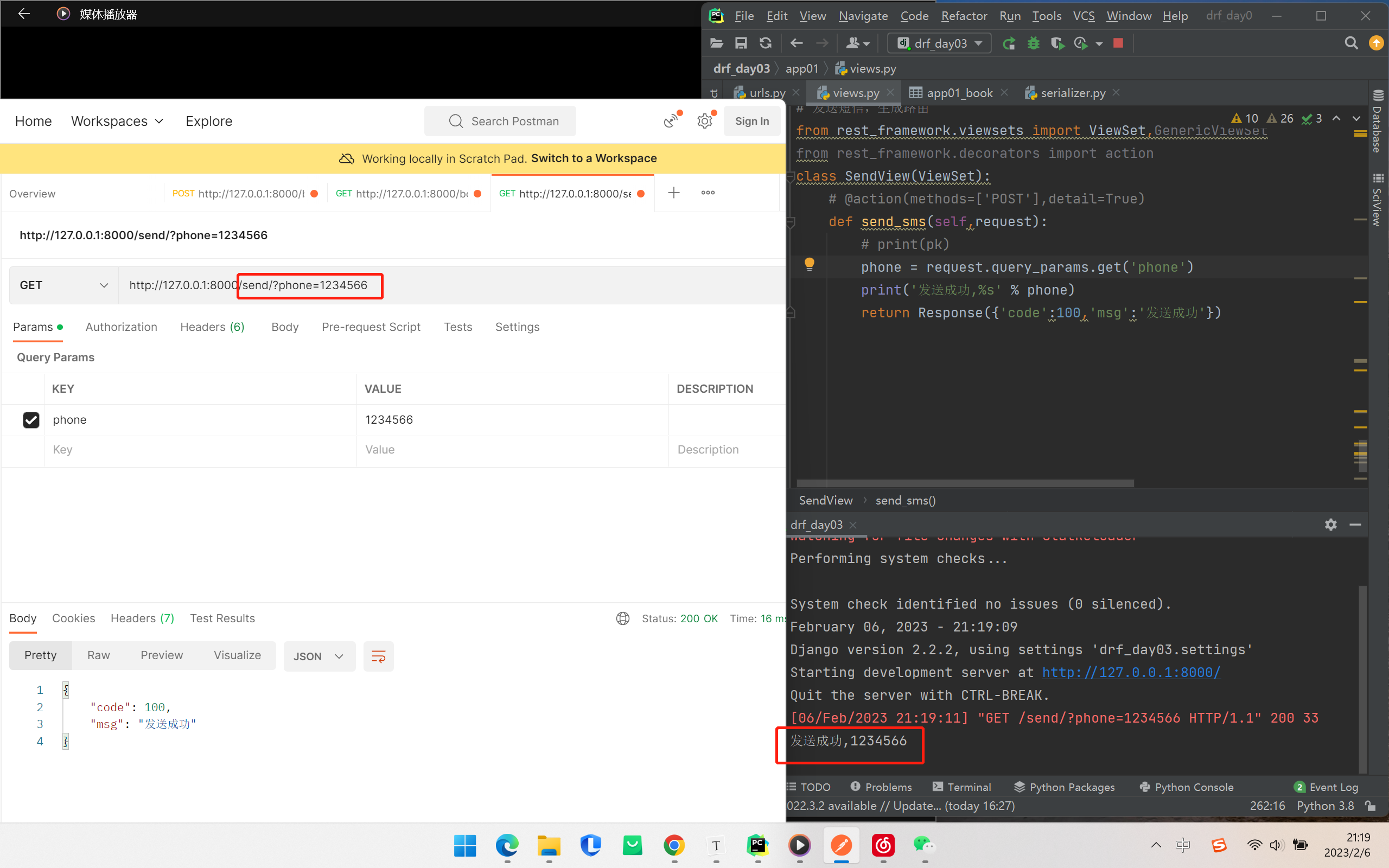Open the http://127.0.0.1:8000/ console link
Viewport: 1389px width, 868px height.
[x=1131, y=672]
